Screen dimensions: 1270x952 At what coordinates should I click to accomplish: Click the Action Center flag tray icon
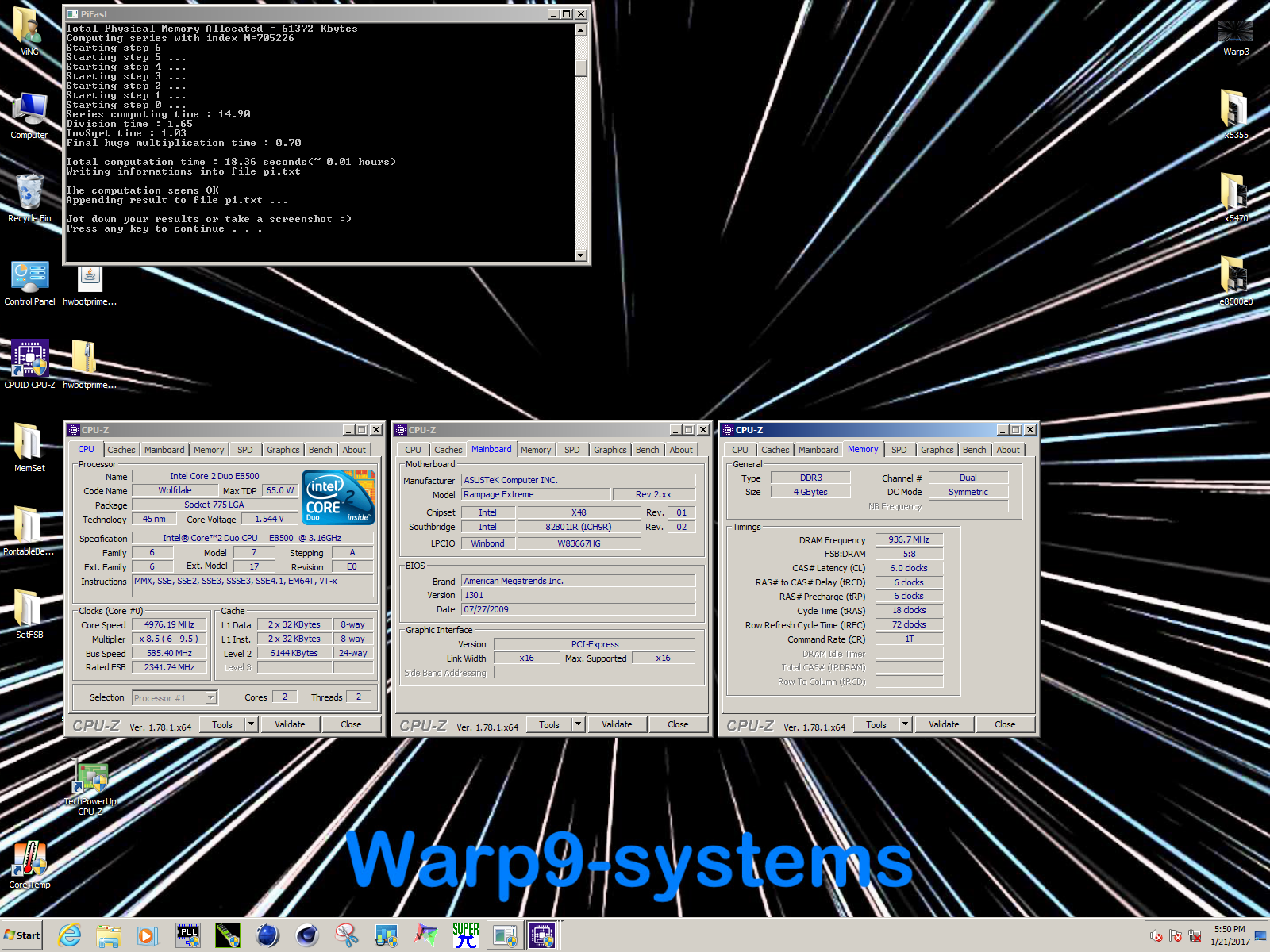coord(1176,936)
